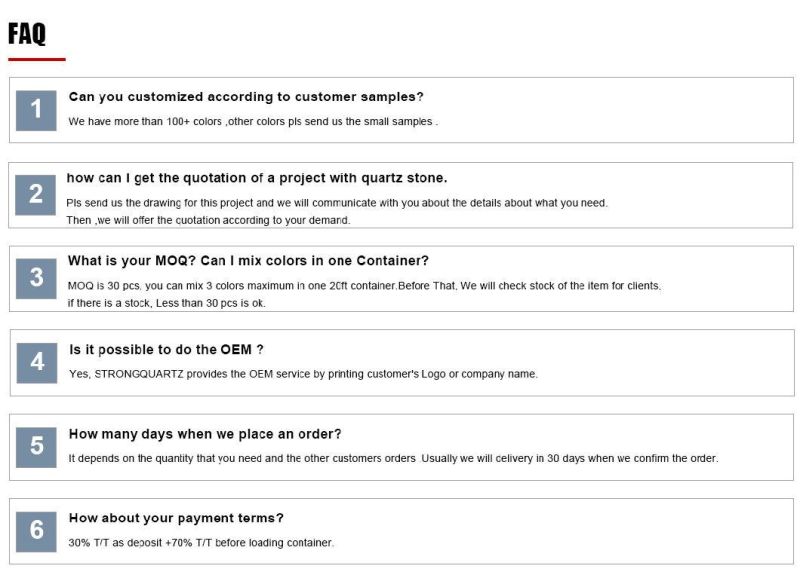Screen dimensions: 800x578
Task: Select 'How about your payment terms' question
Action: pos(176,518)
